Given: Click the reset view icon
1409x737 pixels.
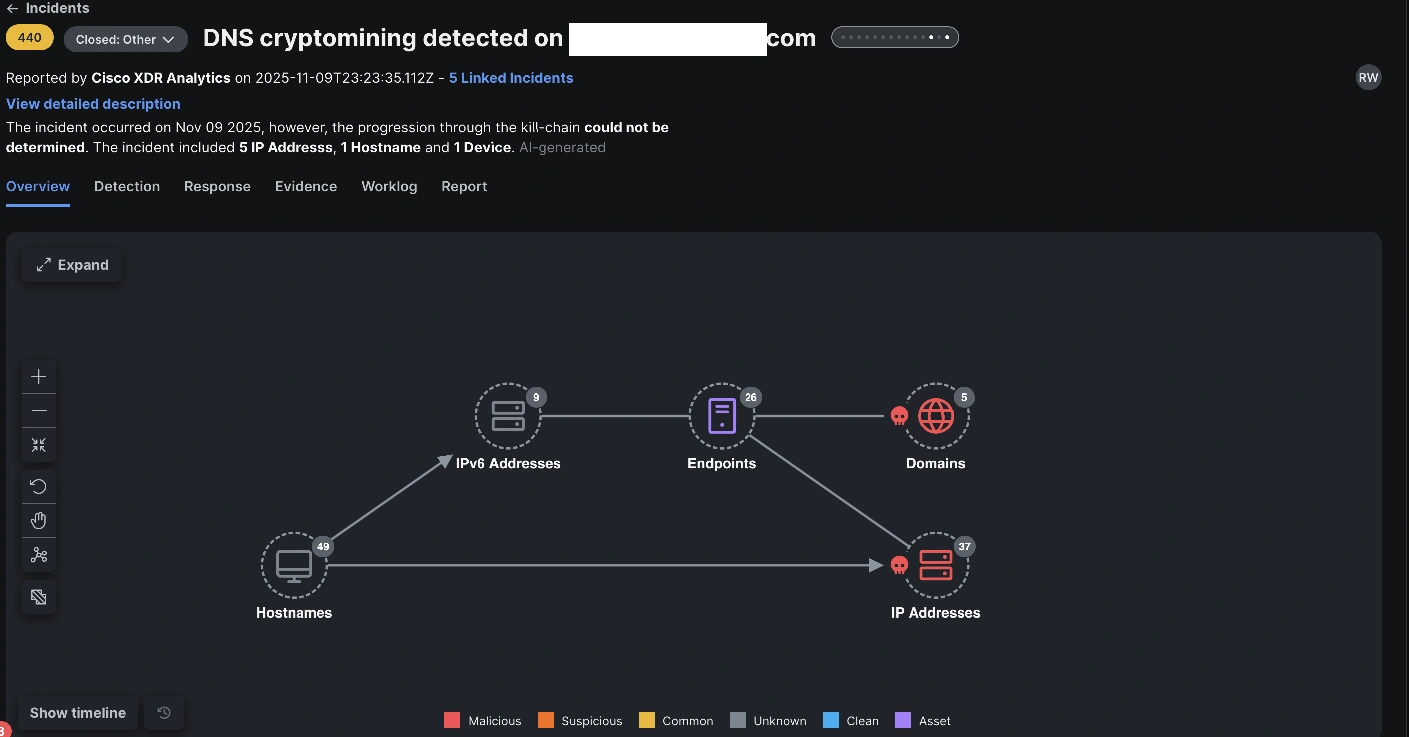Looking at the screenshot, I should [x=39, y=486].
